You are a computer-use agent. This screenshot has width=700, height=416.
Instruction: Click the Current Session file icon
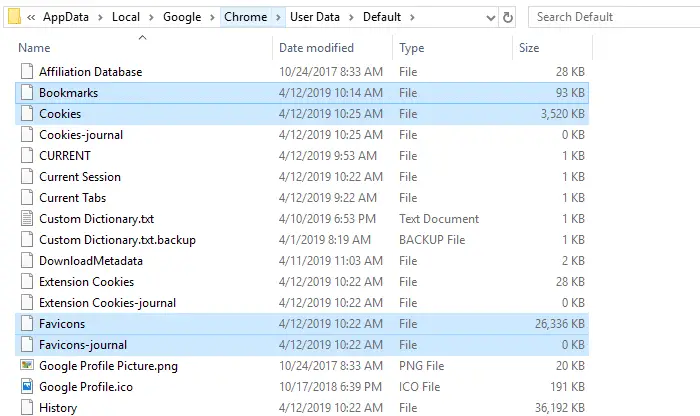pos(27,176)
